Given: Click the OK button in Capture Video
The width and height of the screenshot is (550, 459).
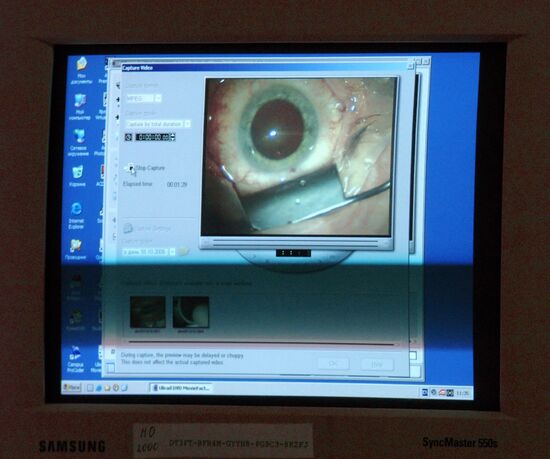Looking at the screenshot, I should point(333,364).
